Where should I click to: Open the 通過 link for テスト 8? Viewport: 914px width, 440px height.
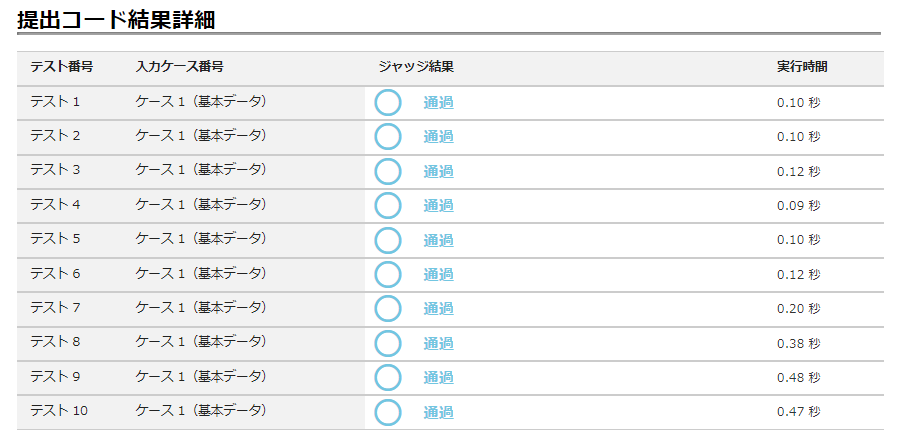point(438,343)
